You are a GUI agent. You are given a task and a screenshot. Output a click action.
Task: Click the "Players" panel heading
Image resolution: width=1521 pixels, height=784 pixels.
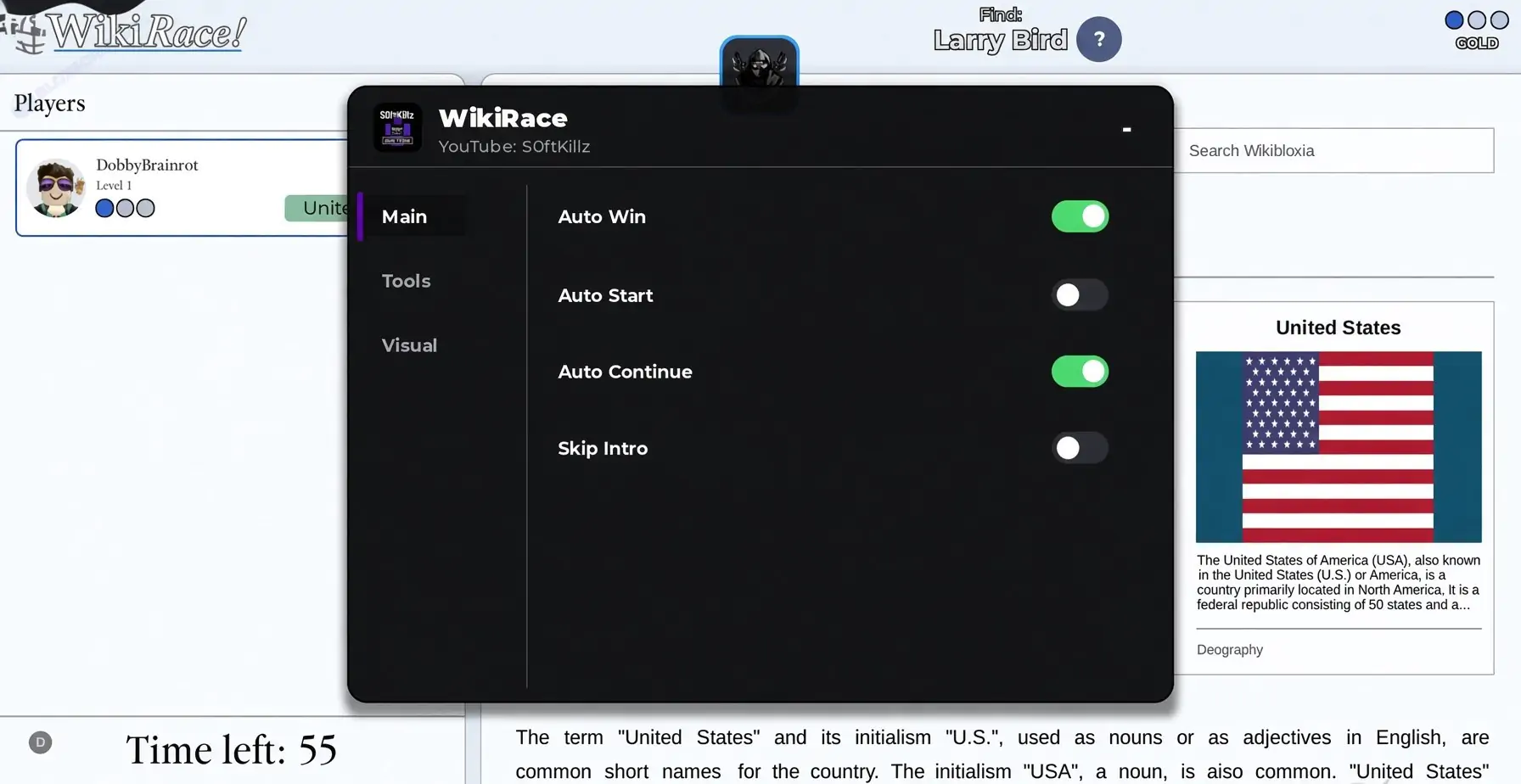click(50, 104)
